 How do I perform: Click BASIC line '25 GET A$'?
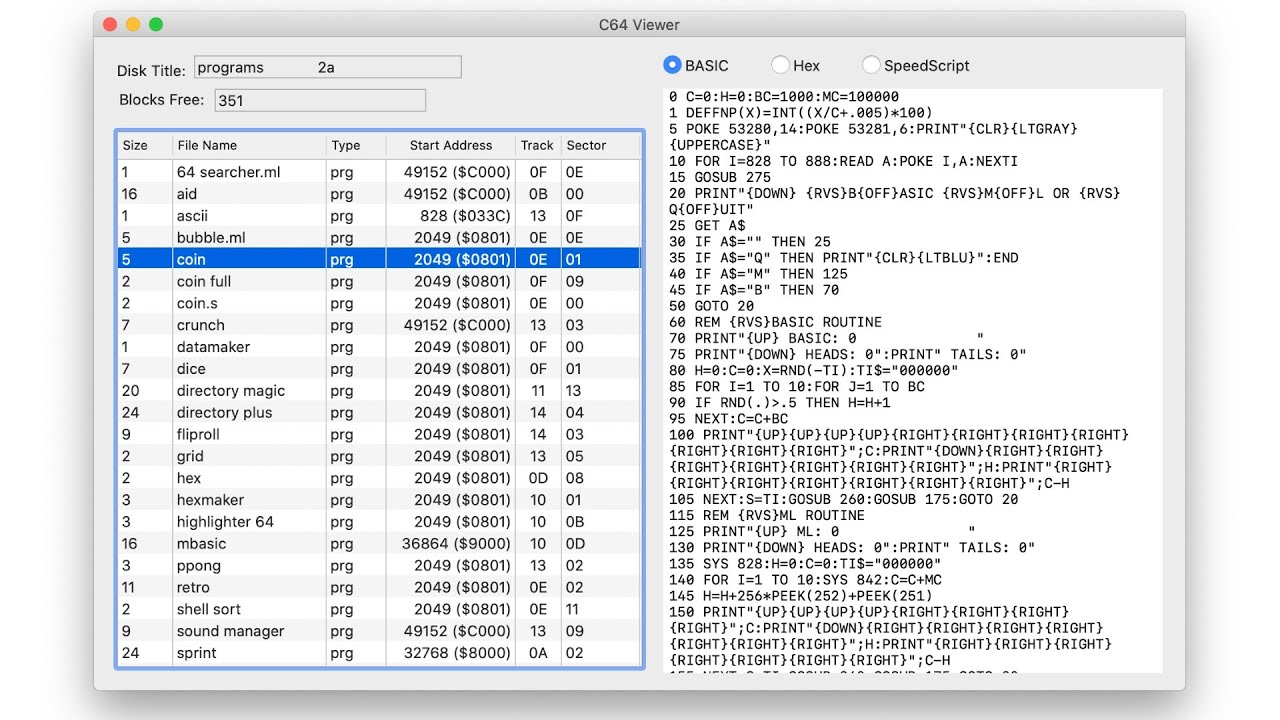click(x=707, y=226)
